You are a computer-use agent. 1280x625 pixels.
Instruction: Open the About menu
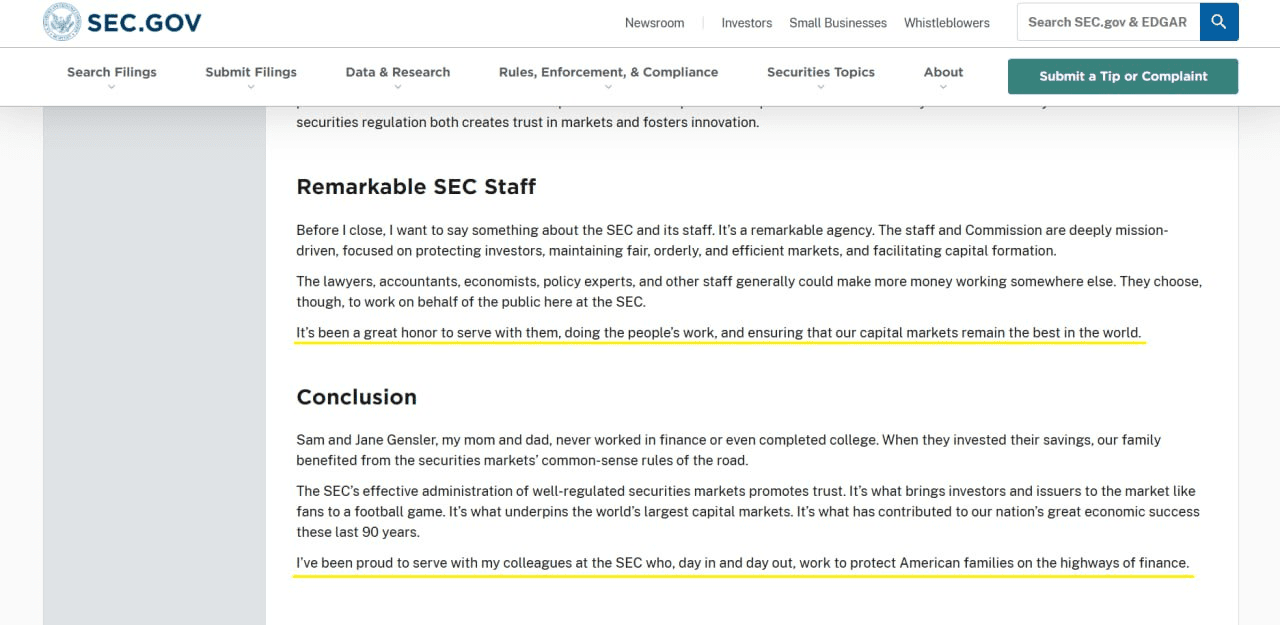pyautogui.click(x=943, y=72)
